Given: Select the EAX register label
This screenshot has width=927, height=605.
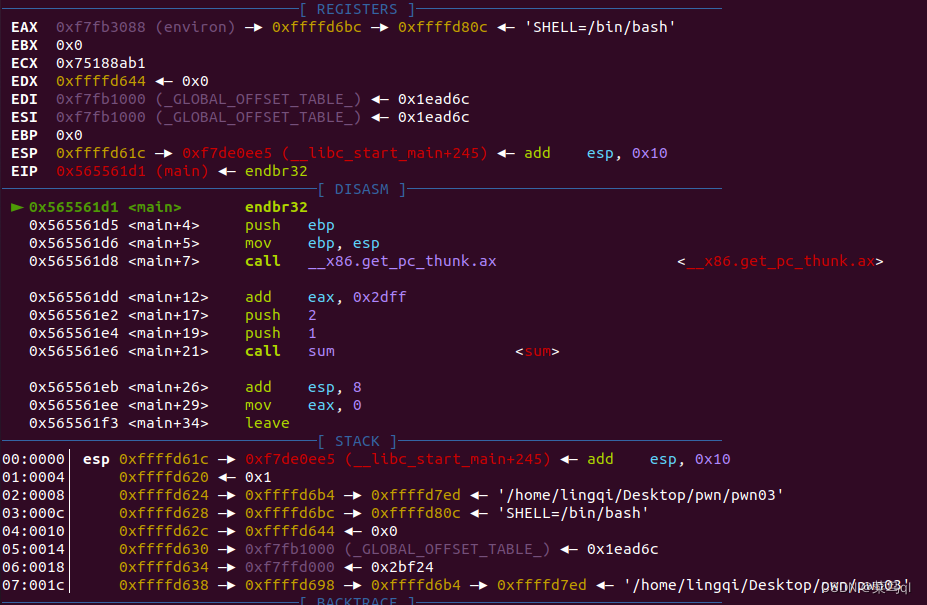Looking at the screenshot, I should point(24,27).
